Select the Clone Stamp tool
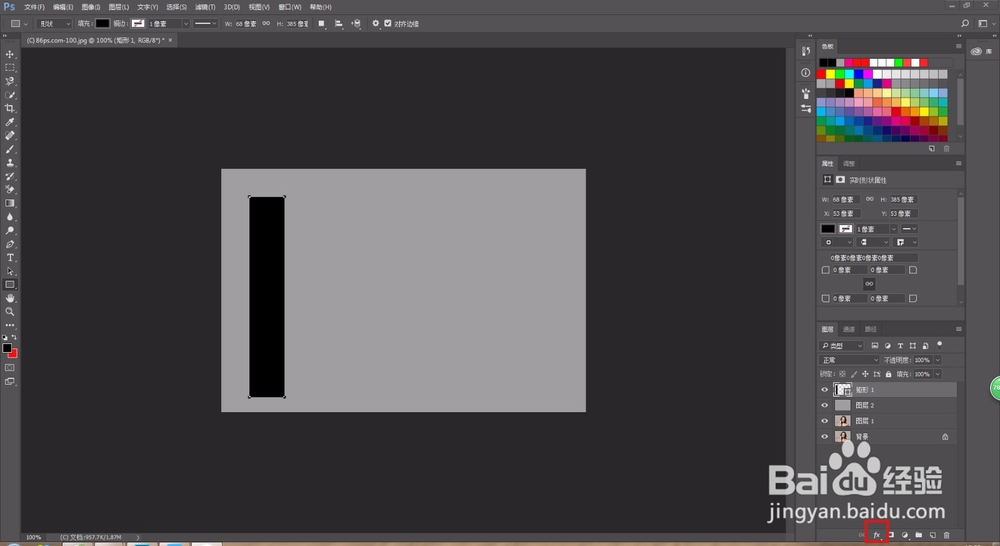 point(10,162)
